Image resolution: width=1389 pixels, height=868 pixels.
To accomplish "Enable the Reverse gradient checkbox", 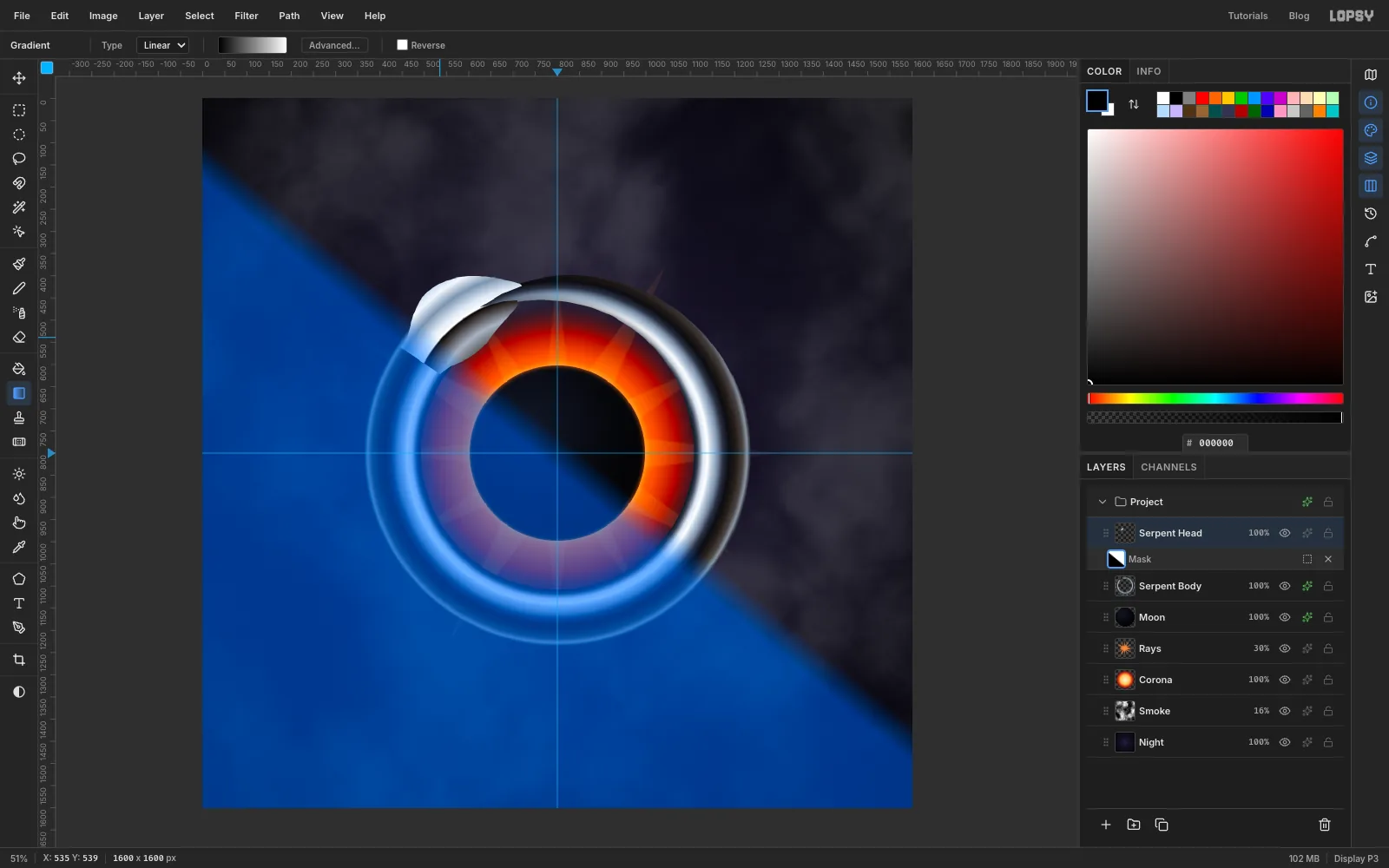I will pos(402,45).
